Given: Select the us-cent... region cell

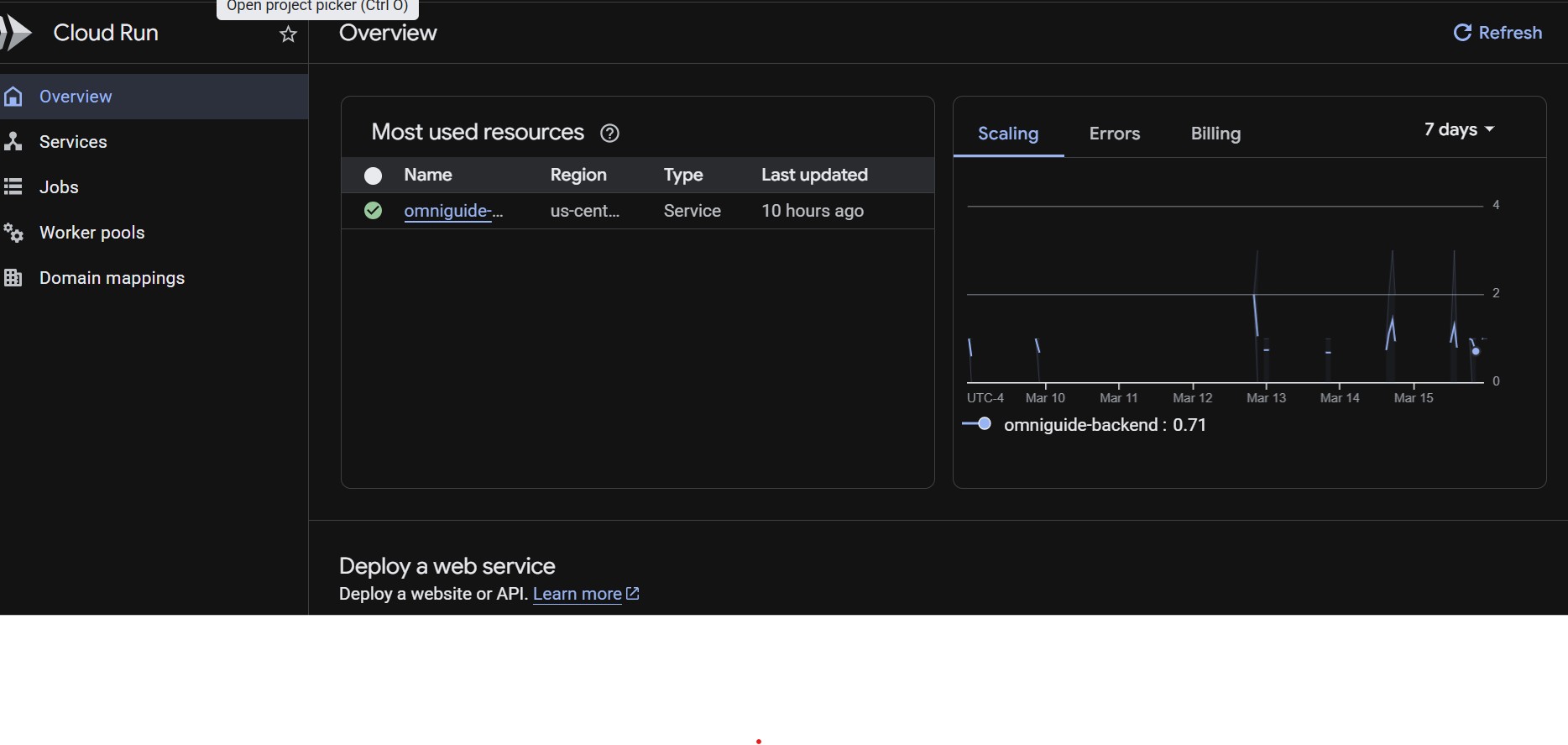Looking at the screenshot, I should (585, 211).
